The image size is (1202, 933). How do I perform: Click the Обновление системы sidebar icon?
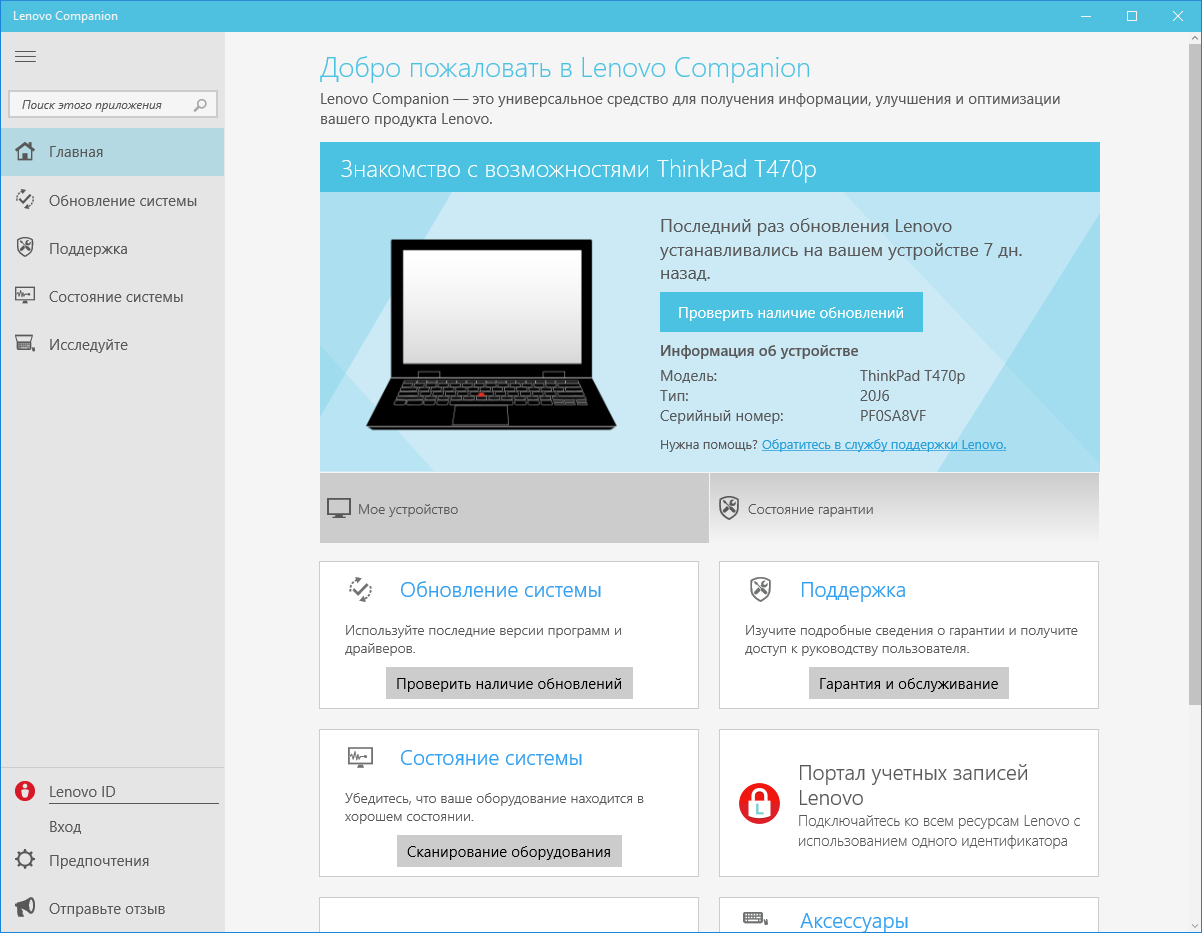coord(26,200)
